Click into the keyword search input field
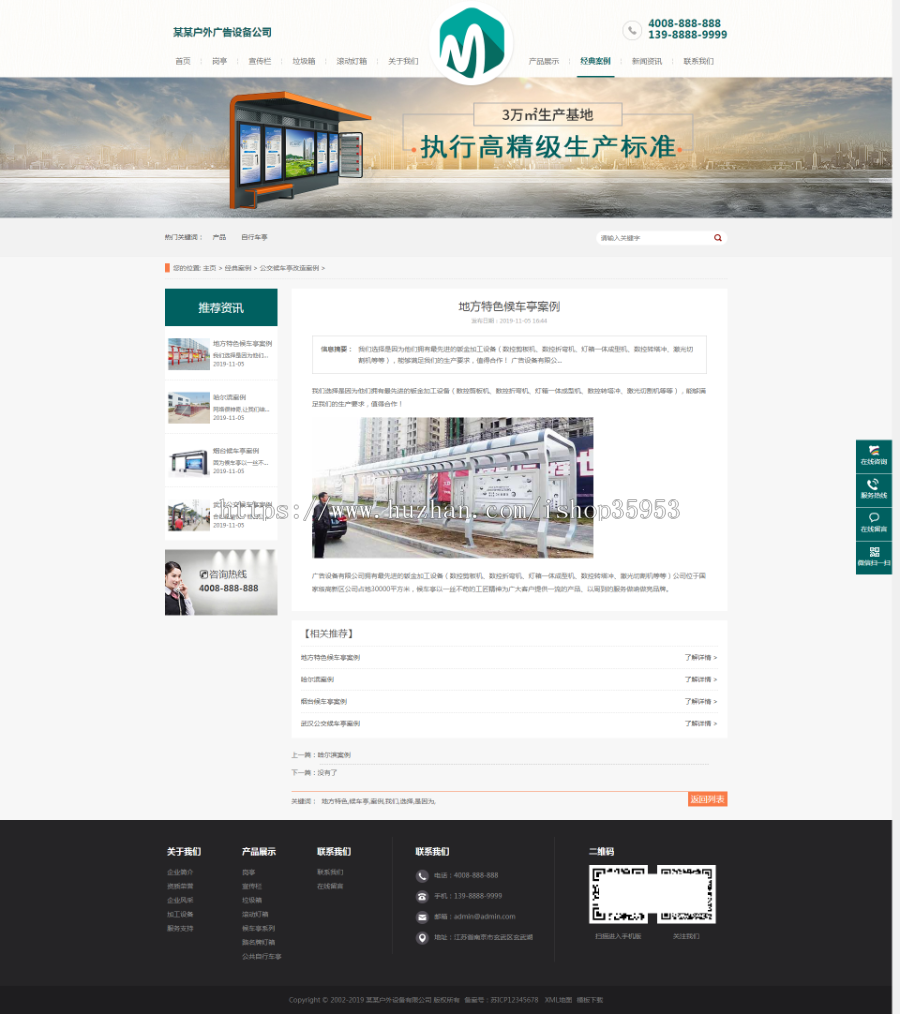The image size is (900, 1014). click(652, 238)
